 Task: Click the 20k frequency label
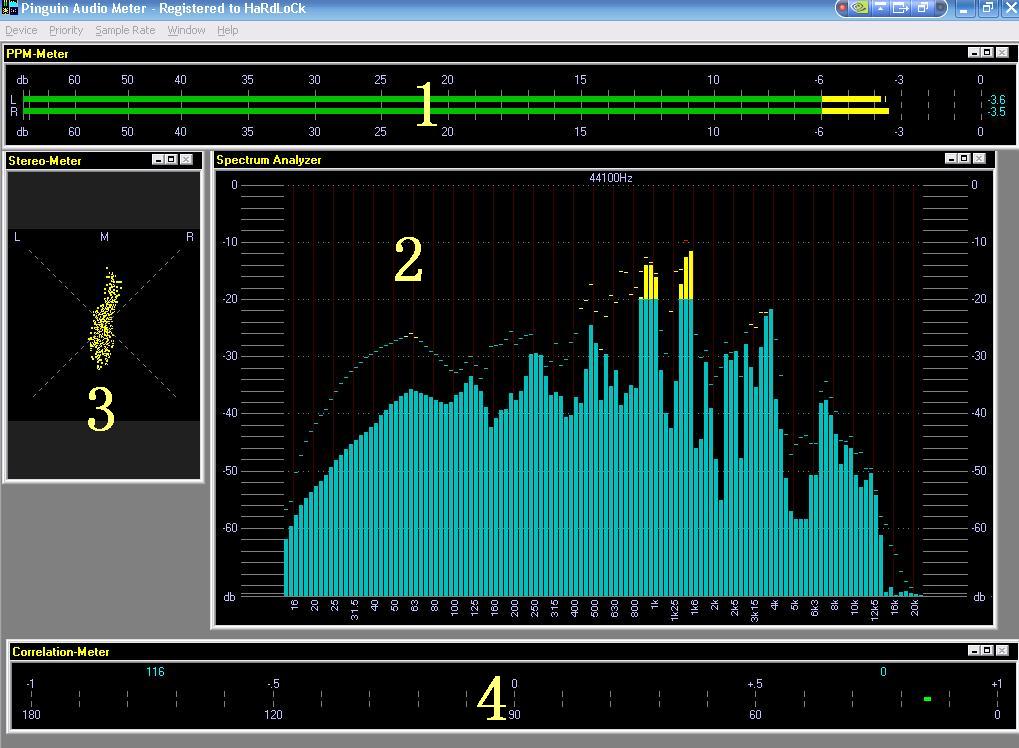click(x=914, y=608)
